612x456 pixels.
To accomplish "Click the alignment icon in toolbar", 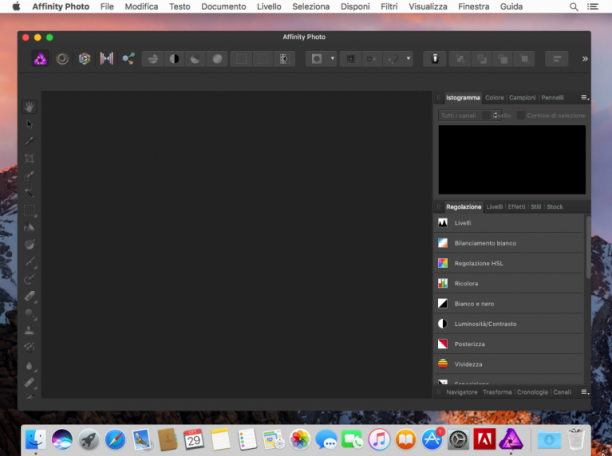I will click(557, 59).
